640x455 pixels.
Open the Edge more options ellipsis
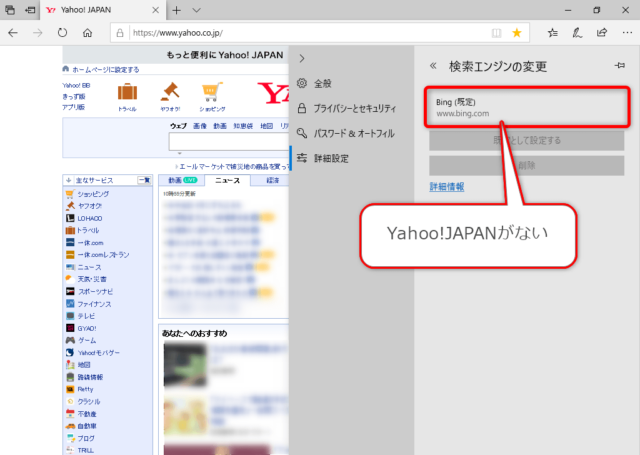pos(627,33)
